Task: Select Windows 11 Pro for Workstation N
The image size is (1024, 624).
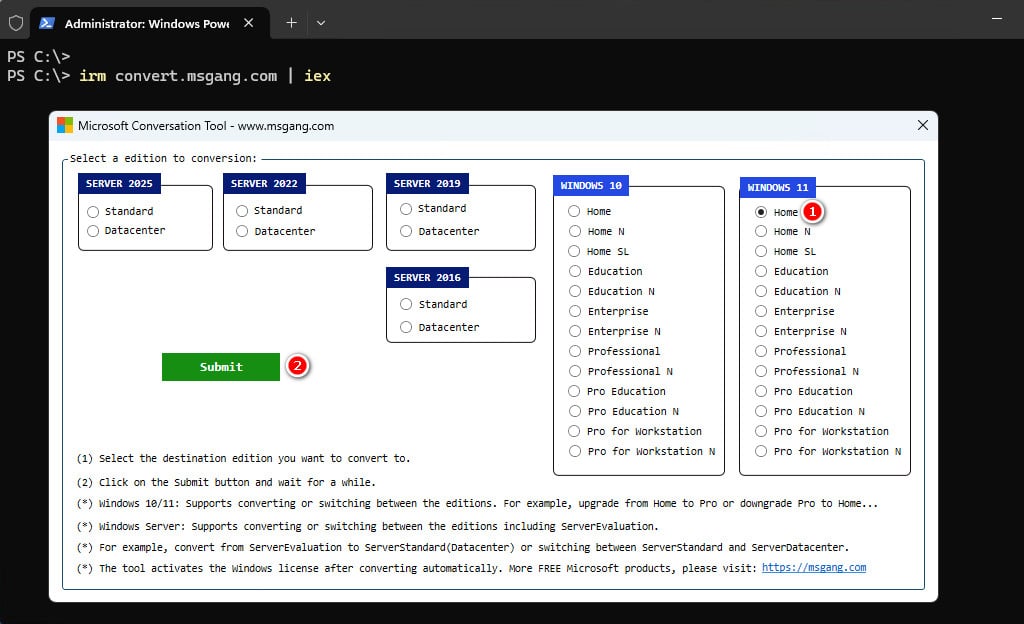Action: point(828,451)
